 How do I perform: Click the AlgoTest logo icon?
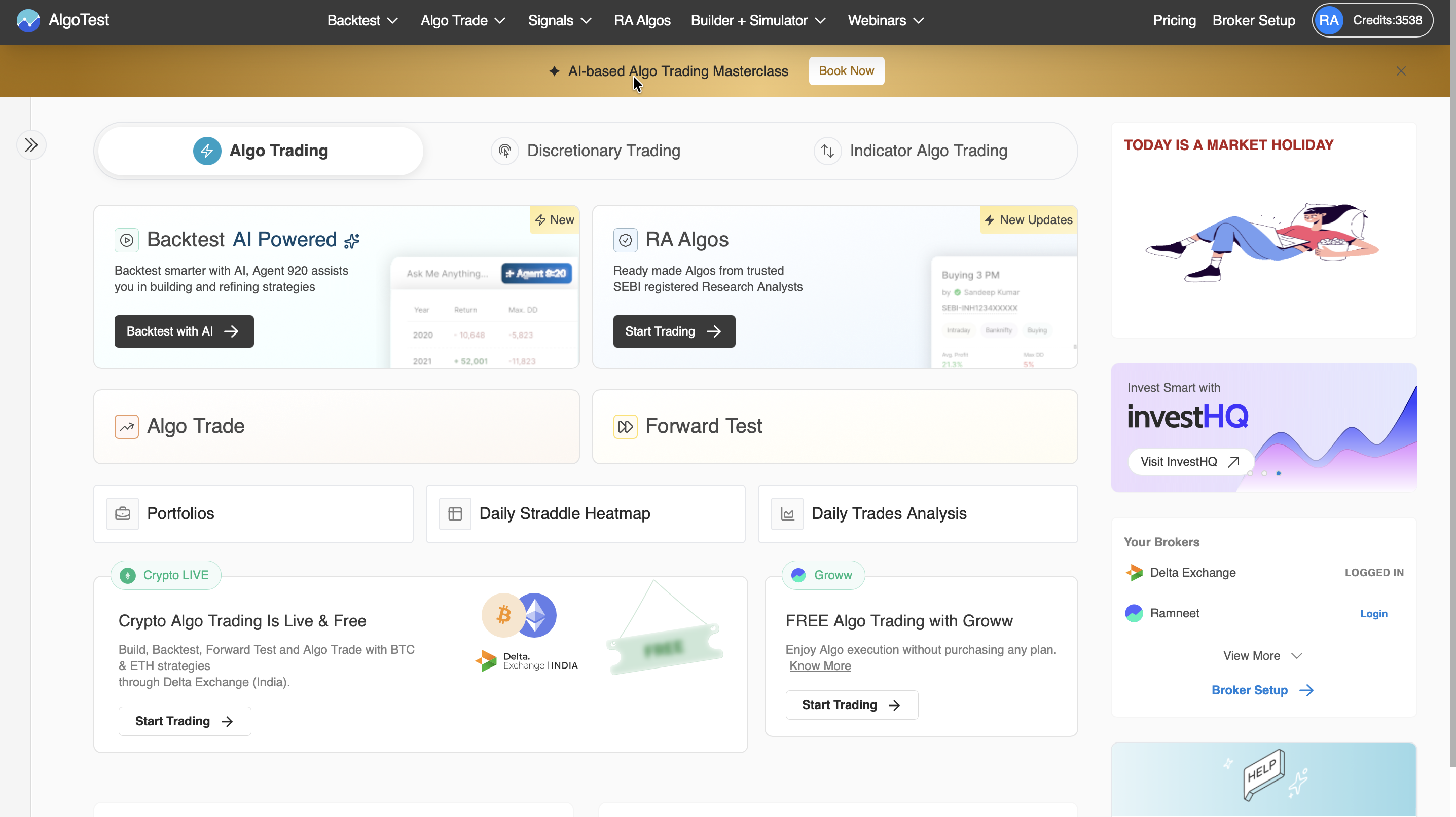pos(28,21)
